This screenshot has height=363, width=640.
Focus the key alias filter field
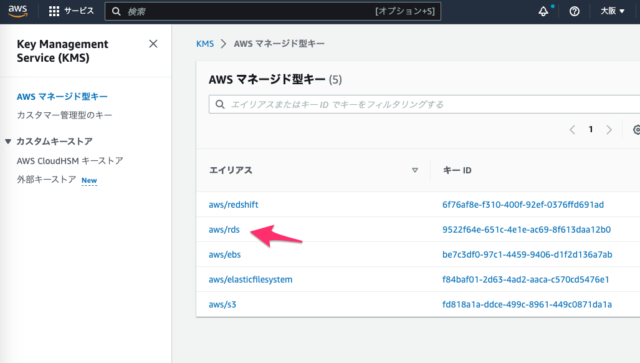click(424, 105)
